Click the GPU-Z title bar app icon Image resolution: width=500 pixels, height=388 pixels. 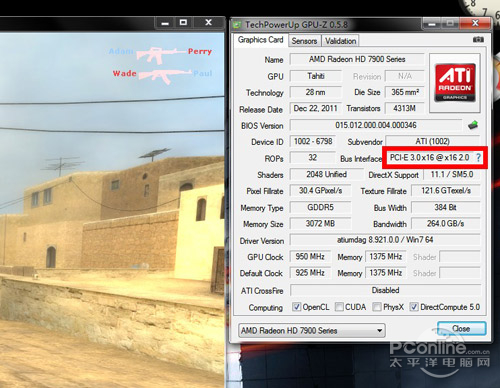pyautogui.click(x=237, y=25)
